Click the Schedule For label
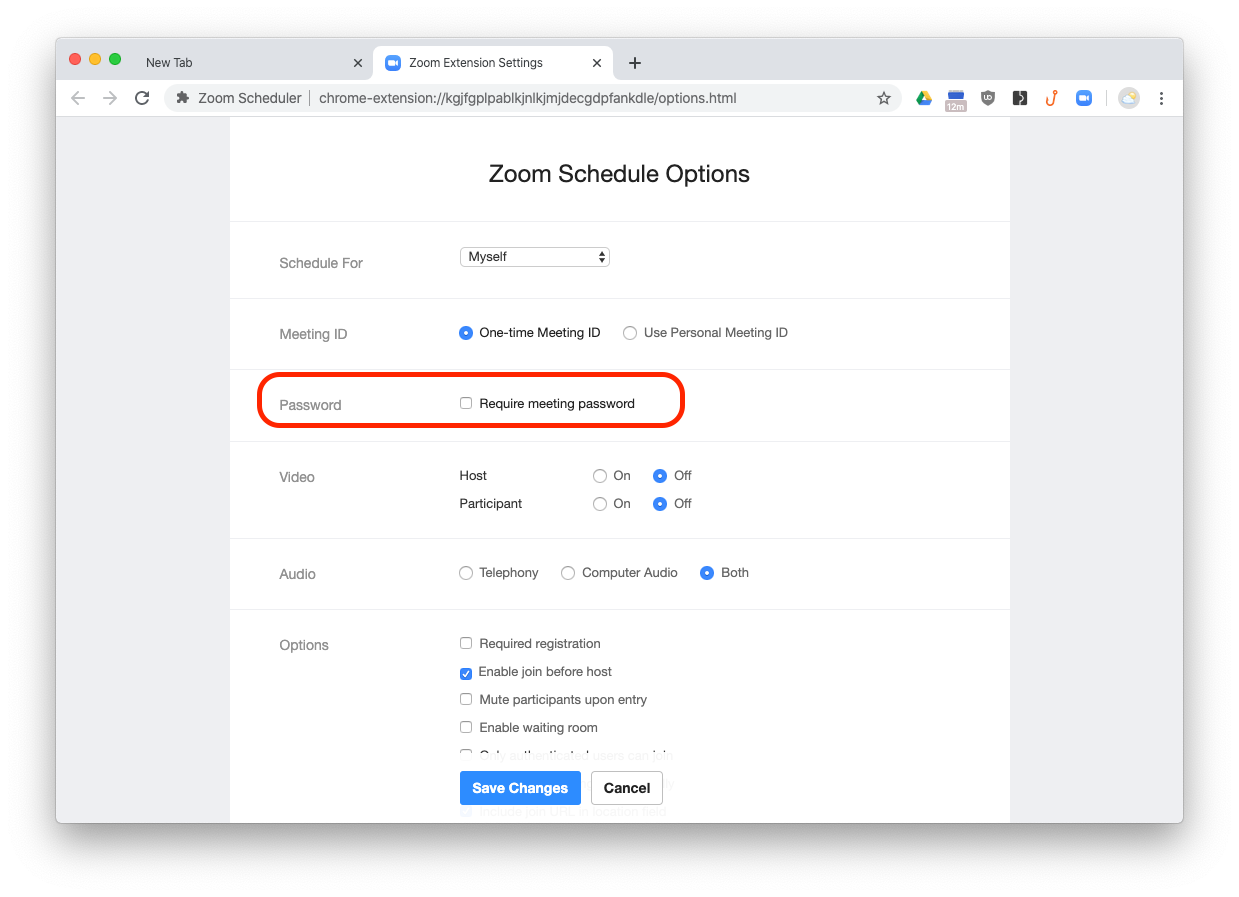Viewport: 1239px width, 897px height. coord(321,263)
